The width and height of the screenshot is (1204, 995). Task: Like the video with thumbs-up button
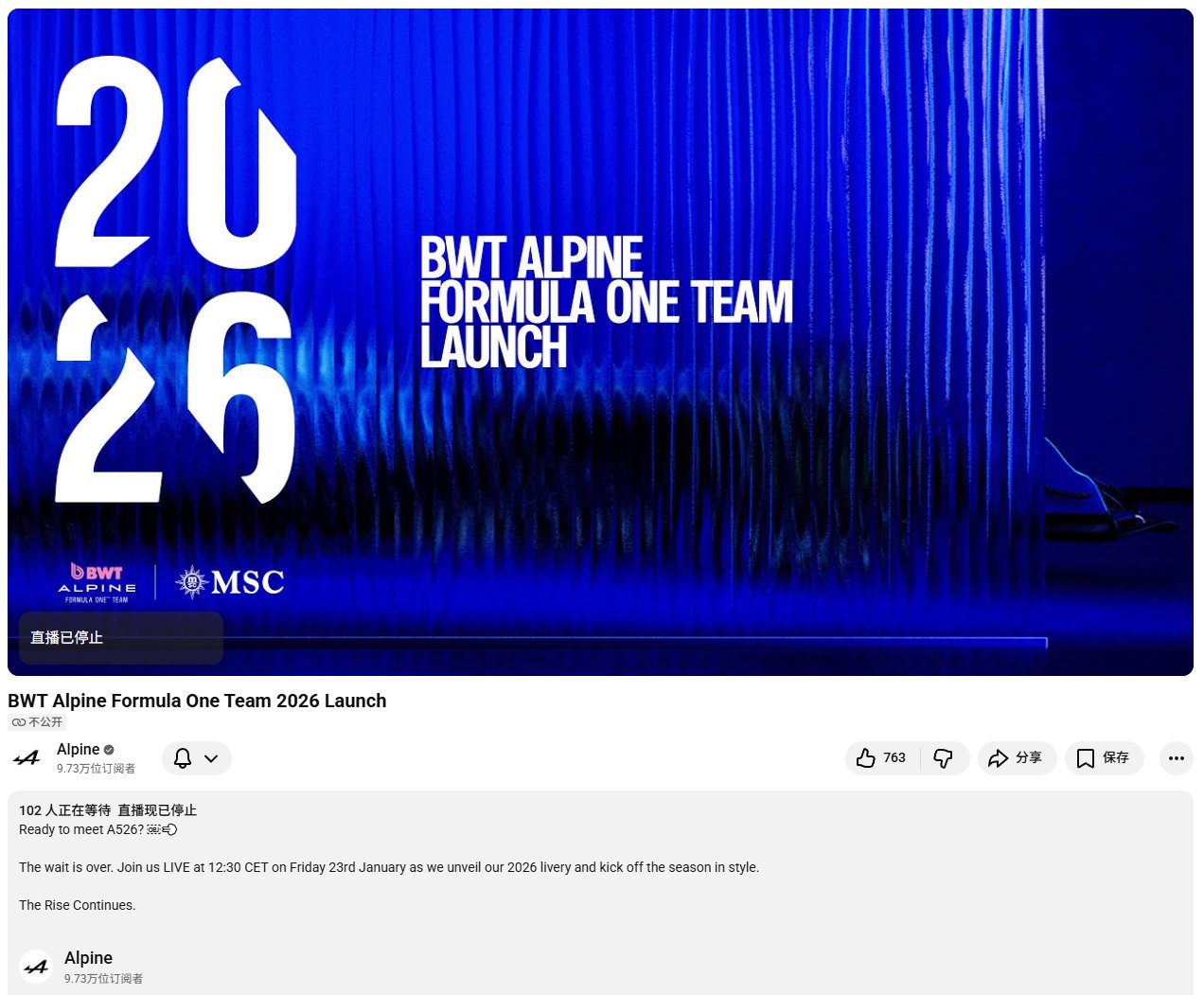(882, 758)
